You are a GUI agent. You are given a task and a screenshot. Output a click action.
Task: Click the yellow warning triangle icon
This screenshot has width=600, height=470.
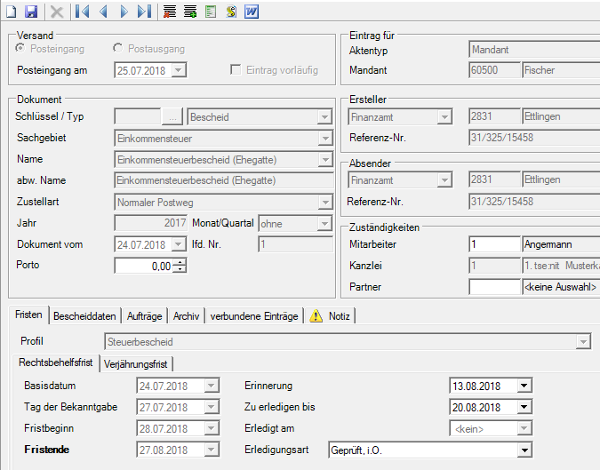316,316
